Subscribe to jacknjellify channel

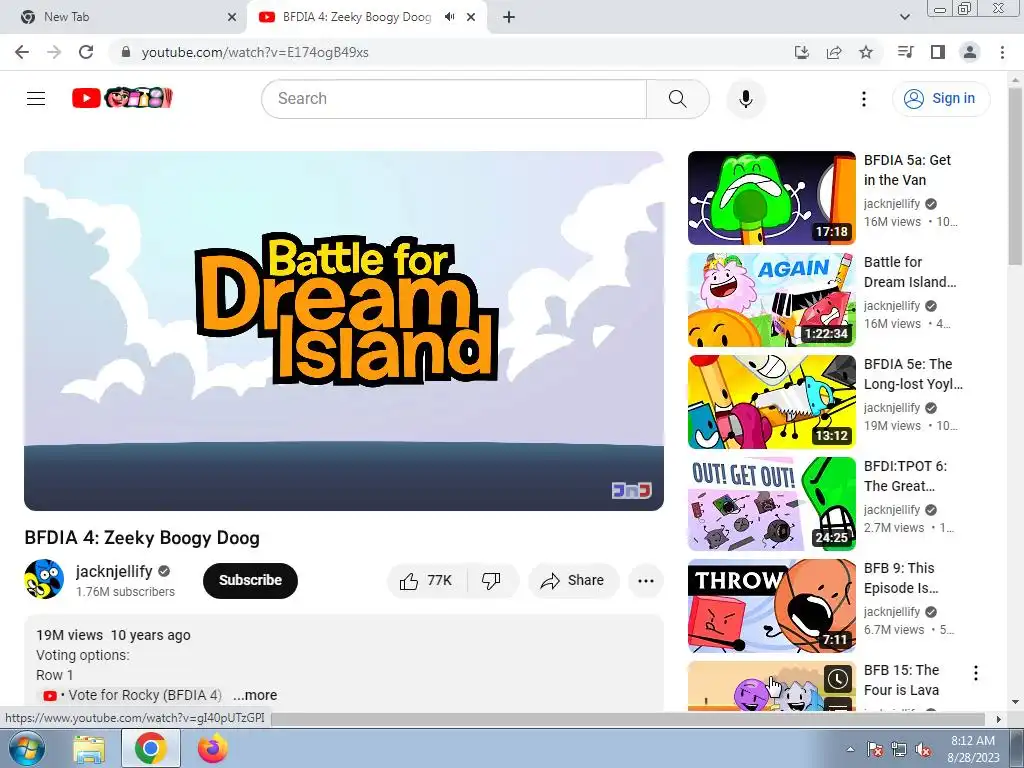point(250,581)
